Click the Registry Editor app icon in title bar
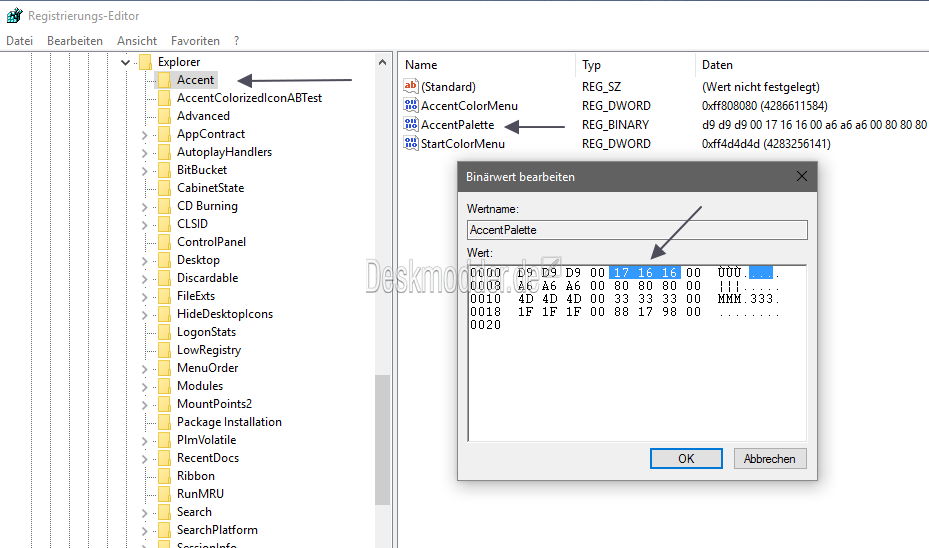This screenshot has height=548, width=929. click(x=14, y=15)
